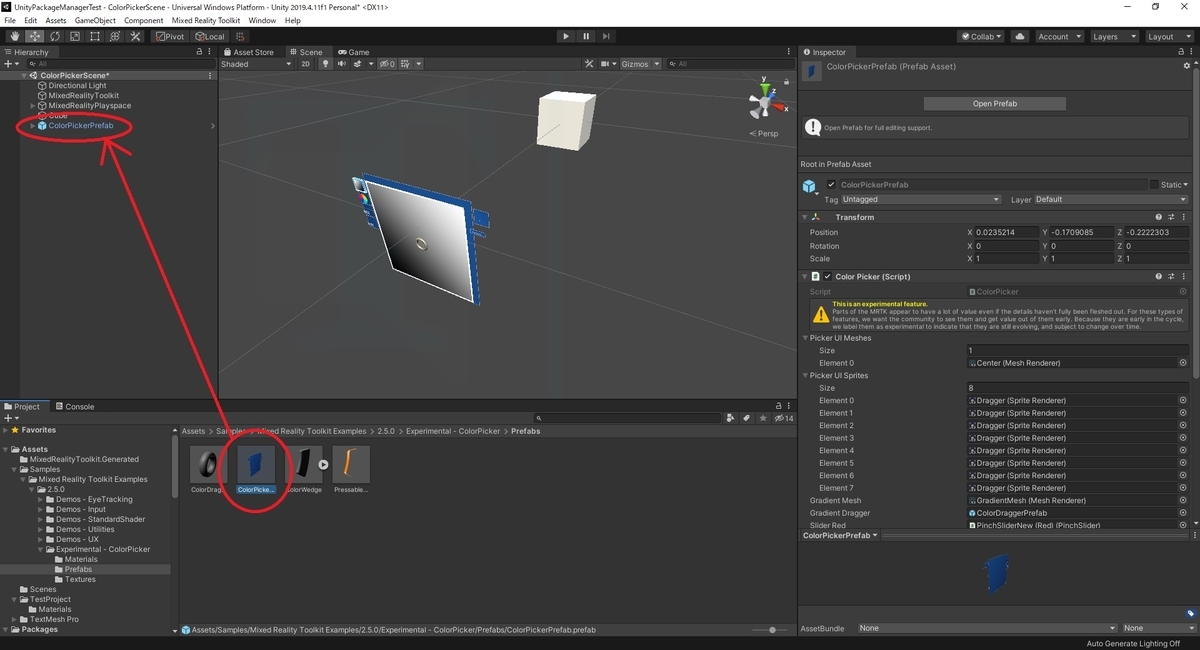Toggle grid snapping icon
This screenshot has width=1200, height=650.
[241, 37]
